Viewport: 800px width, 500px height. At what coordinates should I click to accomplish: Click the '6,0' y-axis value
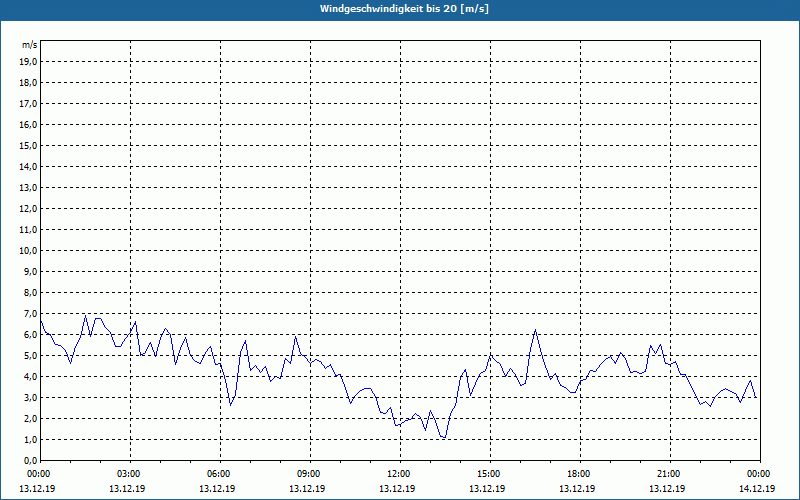(x=30, y=335)
